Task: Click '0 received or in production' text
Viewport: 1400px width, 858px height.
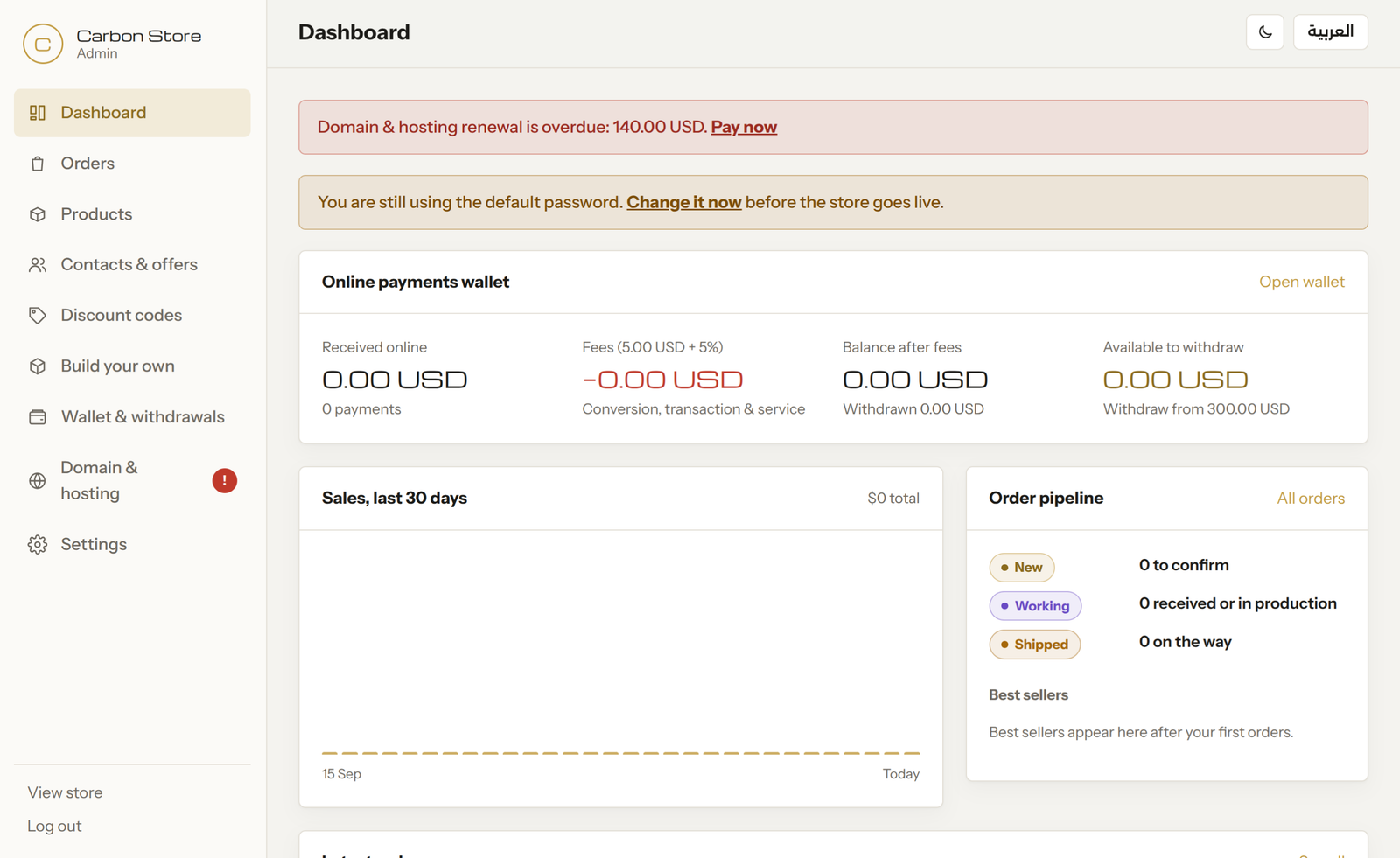Action: (x=1238, y=603)
